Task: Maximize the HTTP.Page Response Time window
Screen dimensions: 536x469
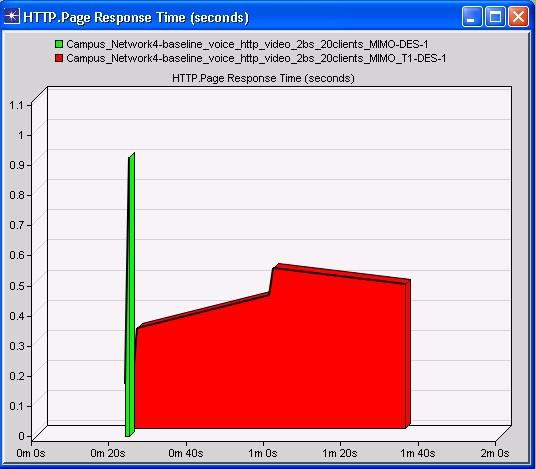Action: point(495,16)
